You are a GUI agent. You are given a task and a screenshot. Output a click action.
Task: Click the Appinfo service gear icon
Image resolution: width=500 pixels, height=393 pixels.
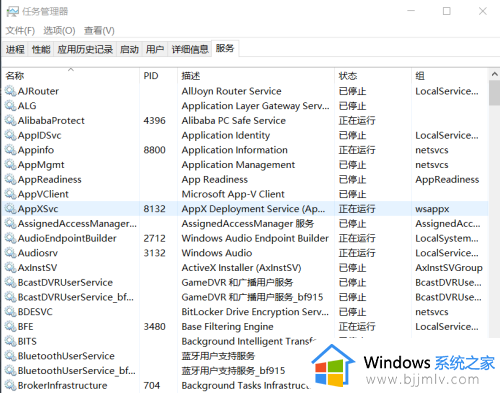pos(10,150)
